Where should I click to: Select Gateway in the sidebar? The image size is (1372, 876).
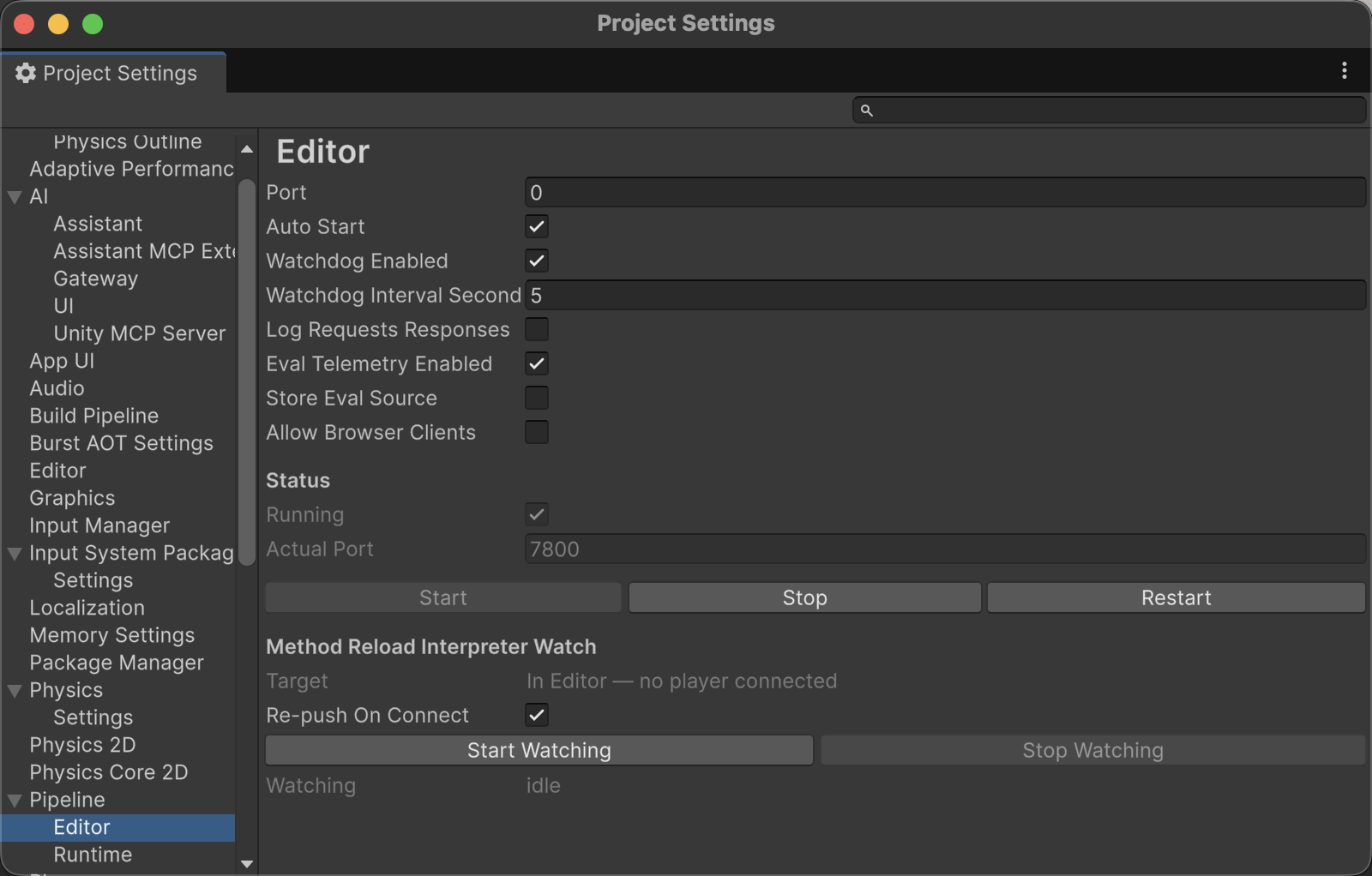[95, 279]
